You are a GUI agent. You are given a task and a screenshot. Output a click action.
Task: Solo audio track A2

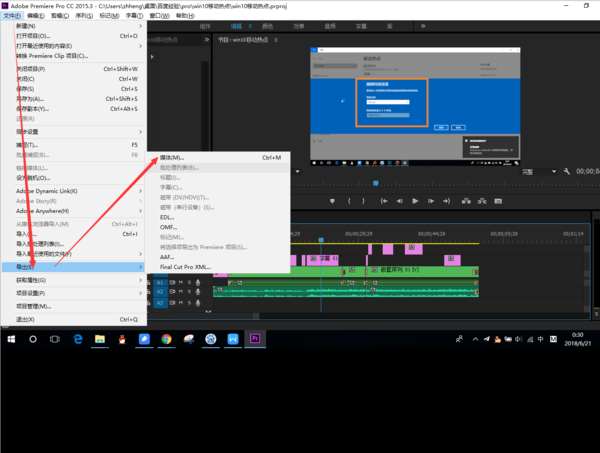click(189, 292)
